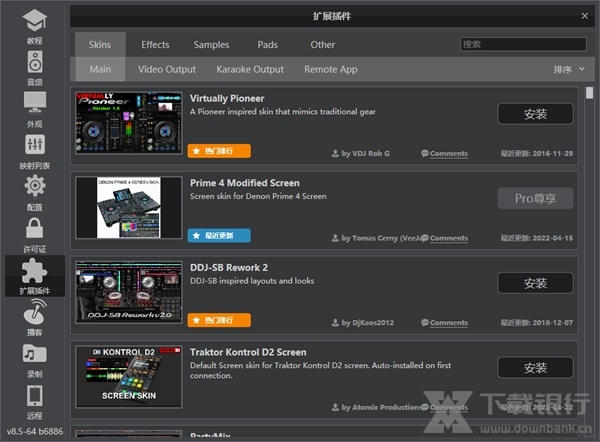Select the Main skins sub-tab

[100, 69]
